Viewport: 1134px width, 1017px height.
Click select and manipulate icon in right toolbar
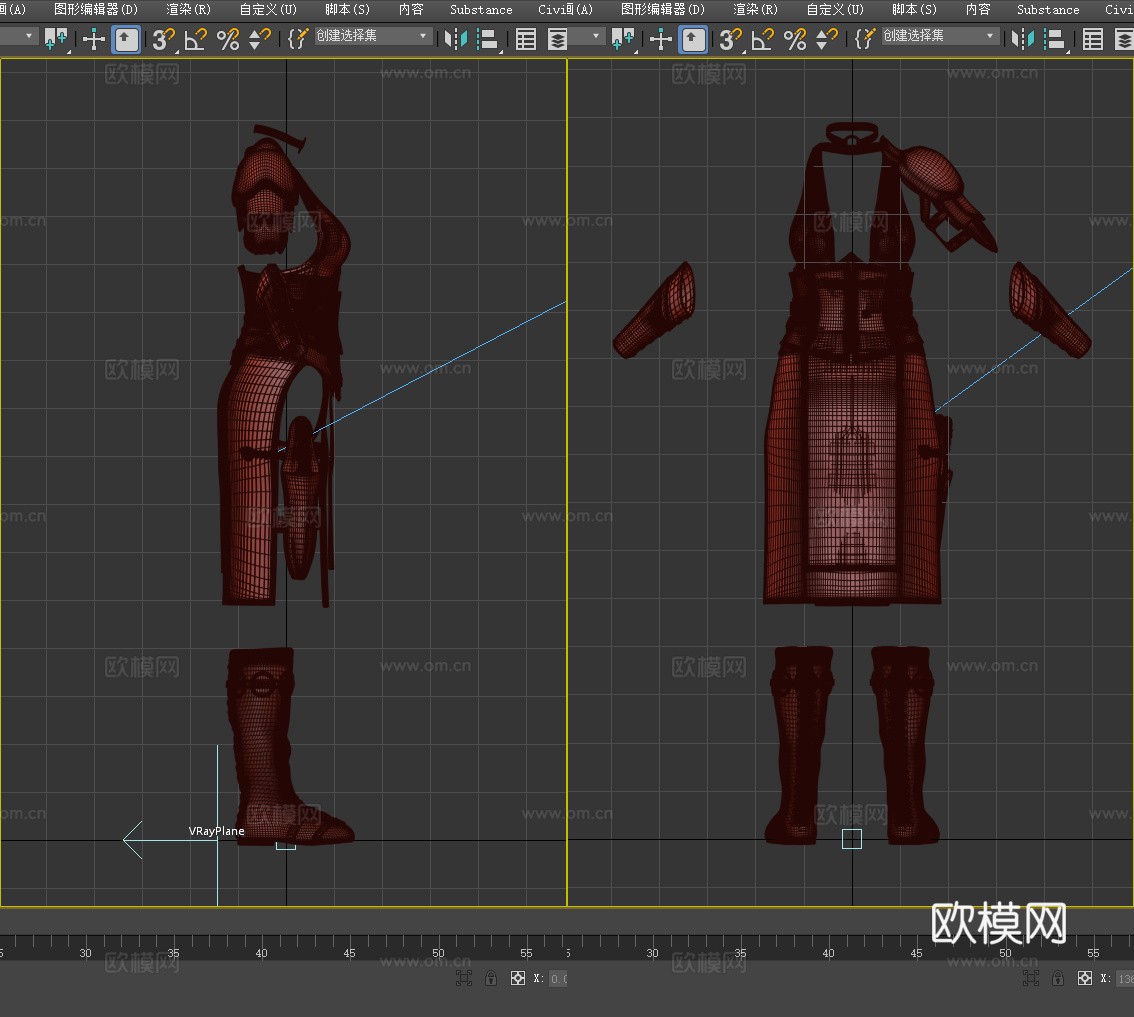(x=661, y=39)
